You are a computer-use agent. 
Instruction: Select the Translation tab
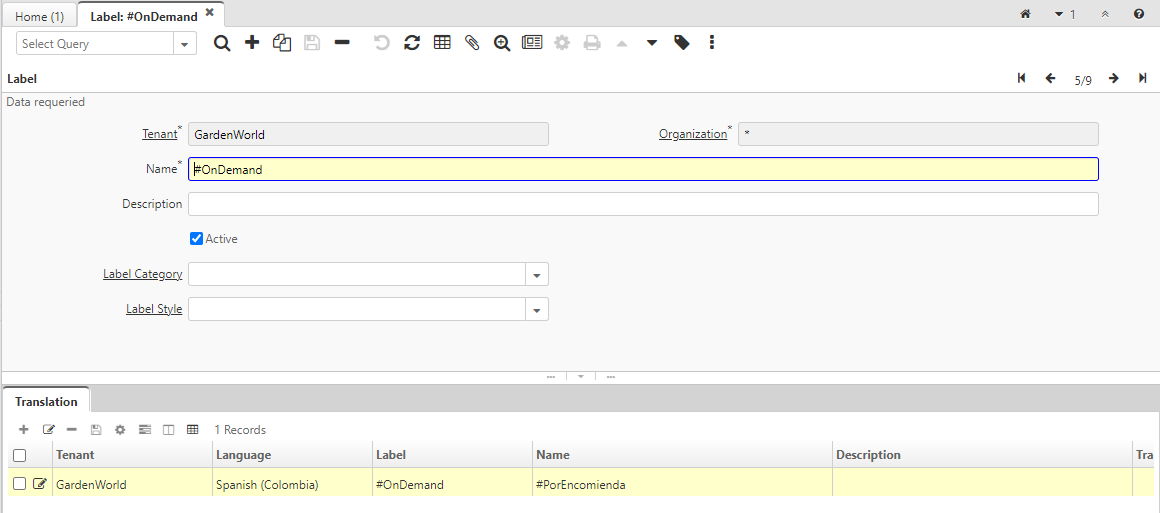click(x=46, y=401)
